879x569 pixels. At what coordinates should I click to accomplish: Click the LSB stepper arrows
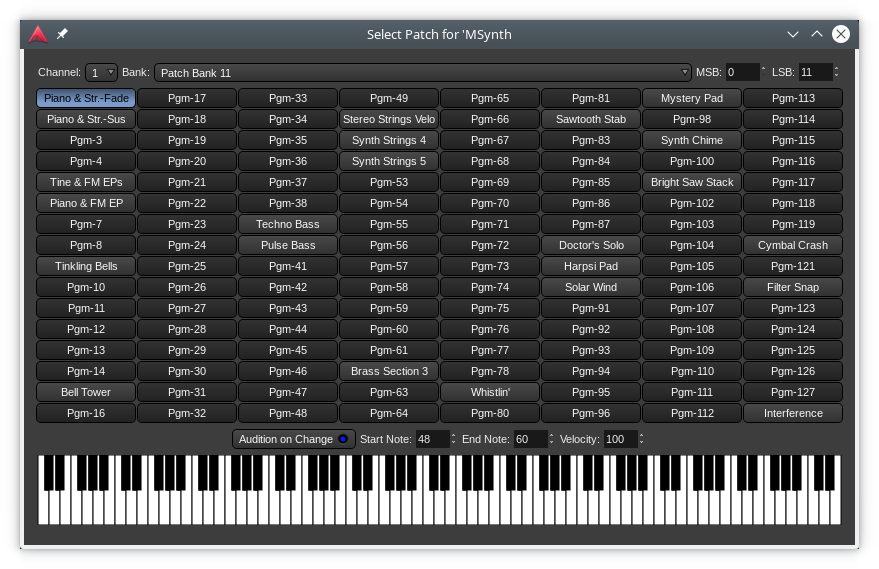836,72
